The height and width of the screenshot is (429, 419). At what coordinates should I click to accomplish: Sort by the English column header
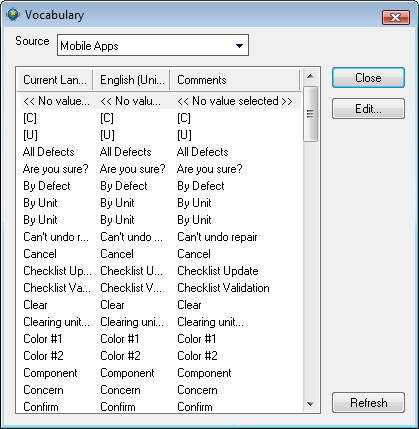(x=132, y=80)
